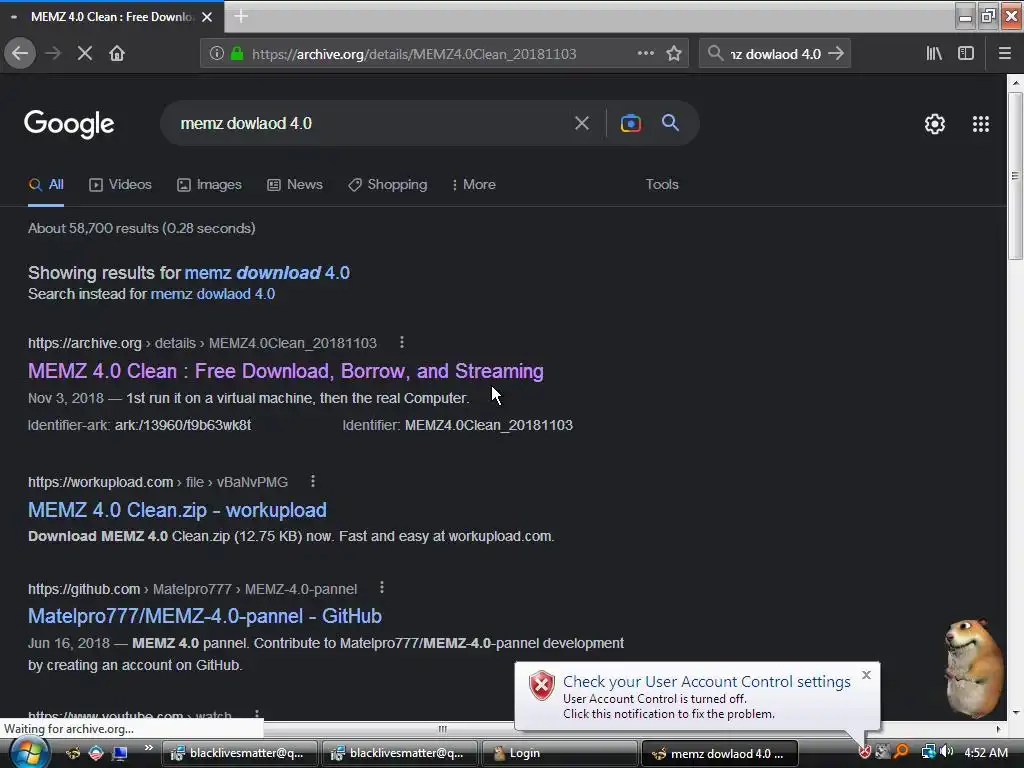Click the vertical scrollbar thumb
This screenshot has height=768, width=1024.
[1015, 176]
